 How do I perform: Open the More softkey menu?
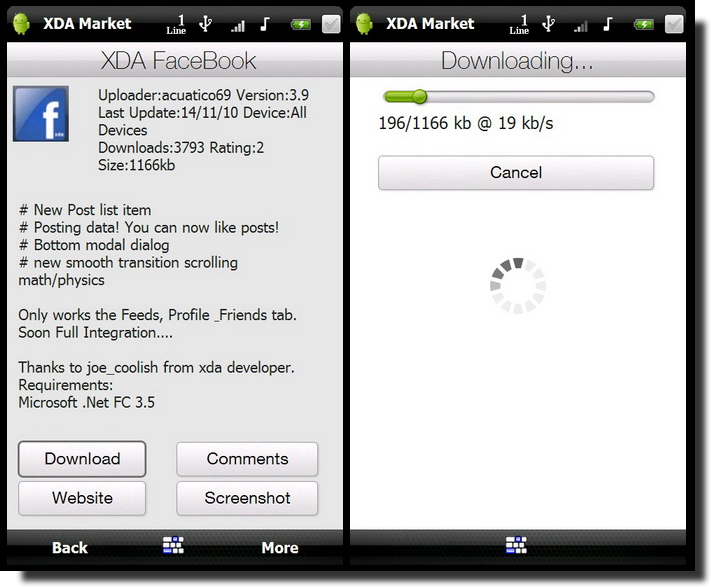280,547
